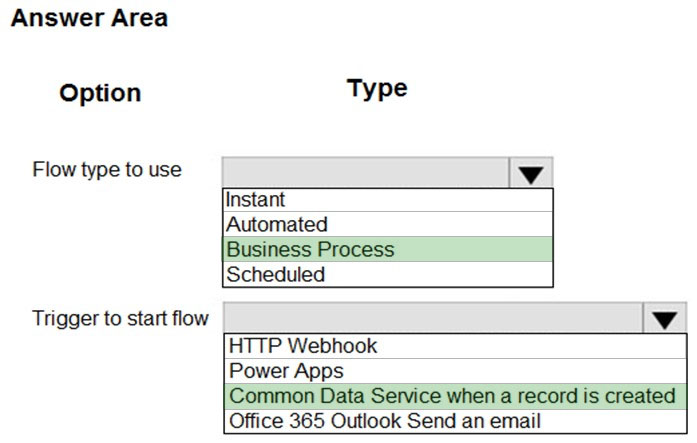Screen dimensions: 697x443
Task: Select the Power Apps trigger option
Action: point(456,371)
